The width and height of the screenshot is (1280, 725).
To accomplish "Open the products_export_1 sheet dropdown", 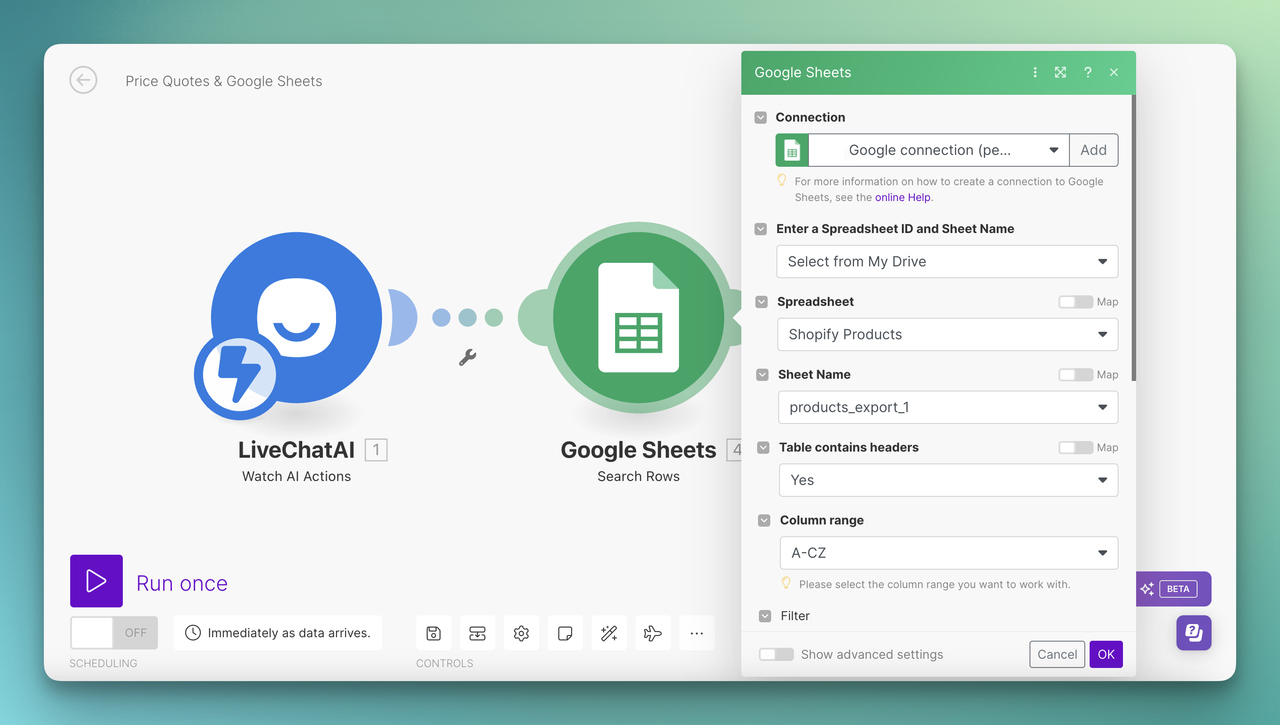I will tap(948, 407).
